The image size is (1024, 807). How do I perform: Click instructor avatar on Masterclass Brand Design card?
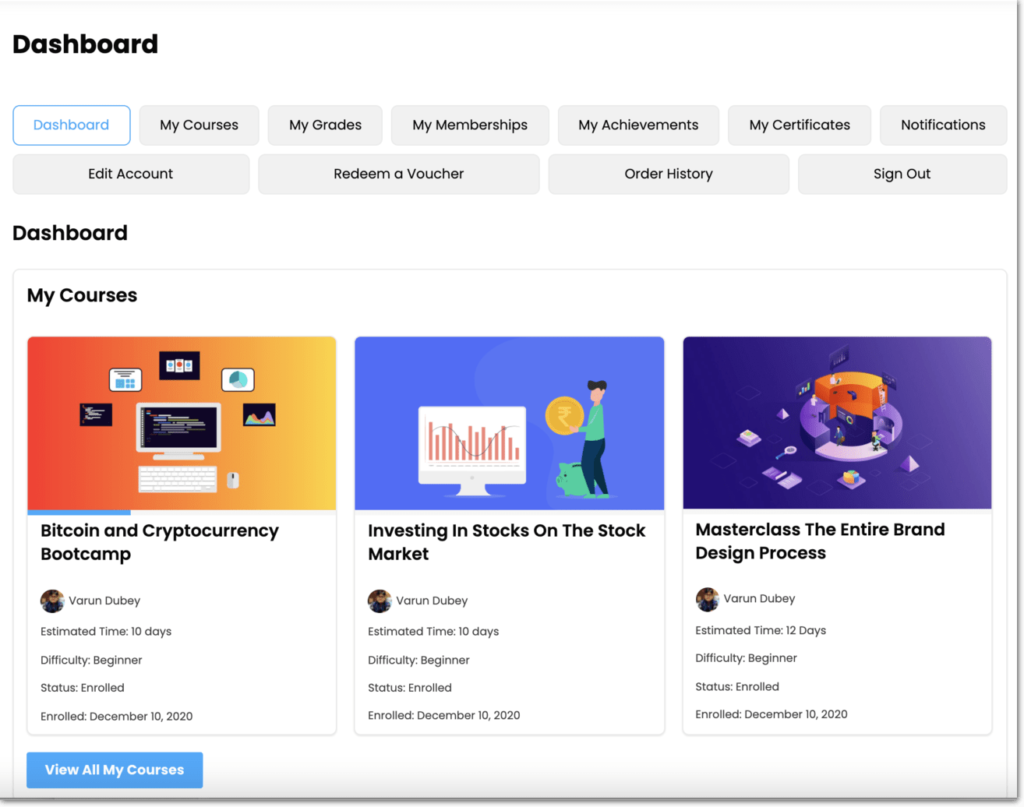[x=707, y=599]
